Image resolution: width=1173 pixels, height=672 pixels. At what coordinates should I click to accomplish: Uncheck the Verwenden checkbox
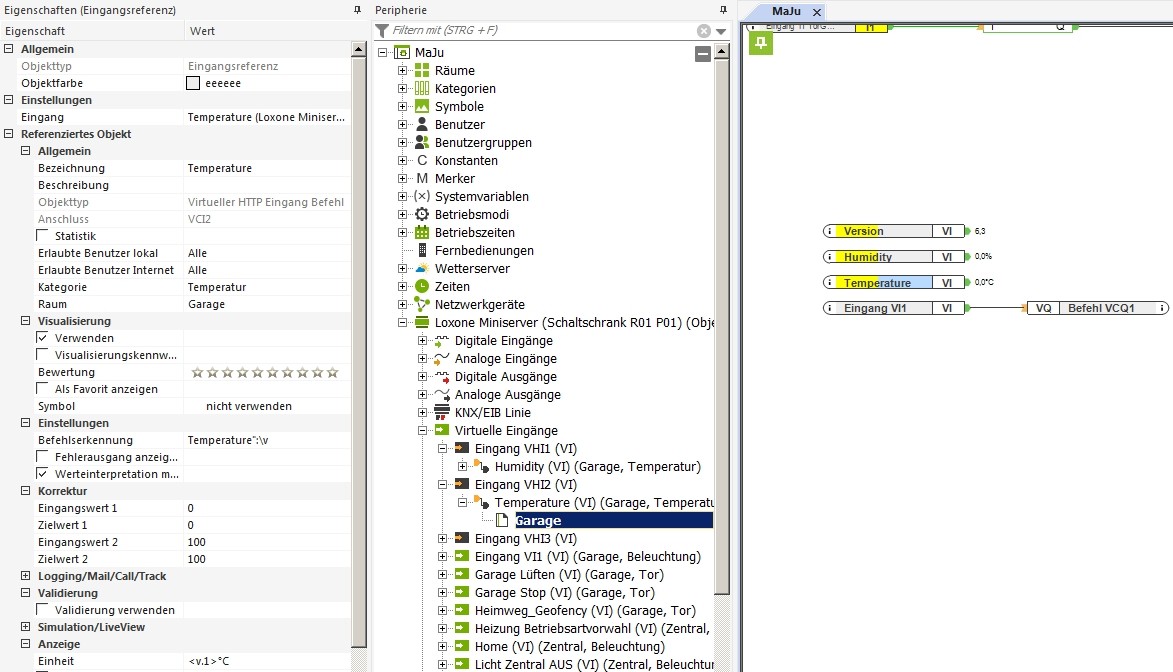(43, 338)
